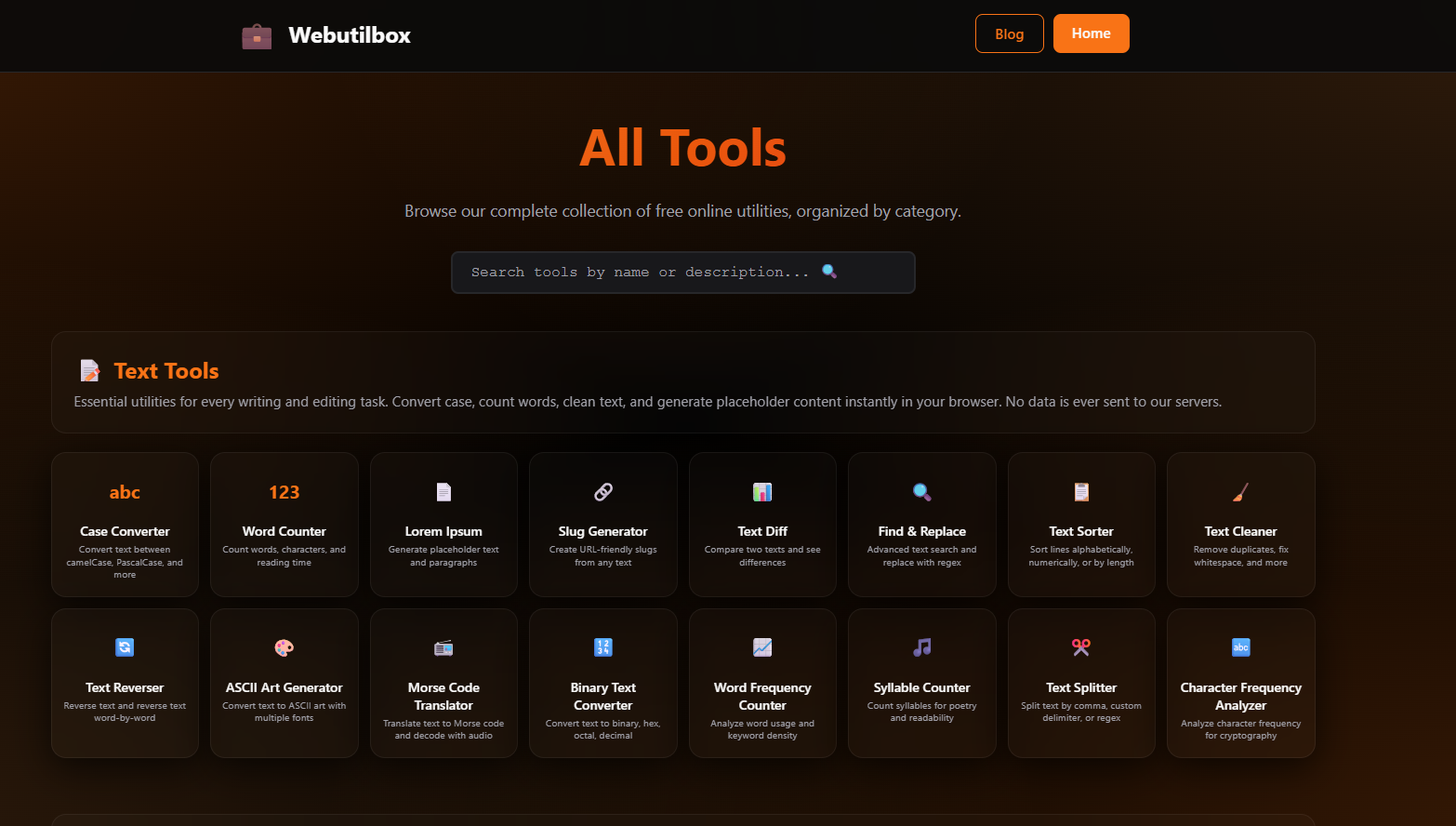This screenshot has height=826, width=1456.
Task: Click the All Tools page heading
Action: tap(683, 148)
